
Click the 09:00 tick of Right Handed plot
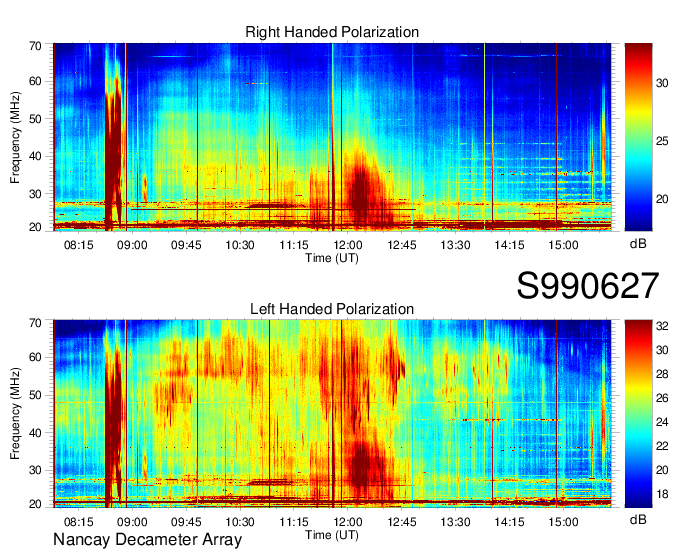132,245
